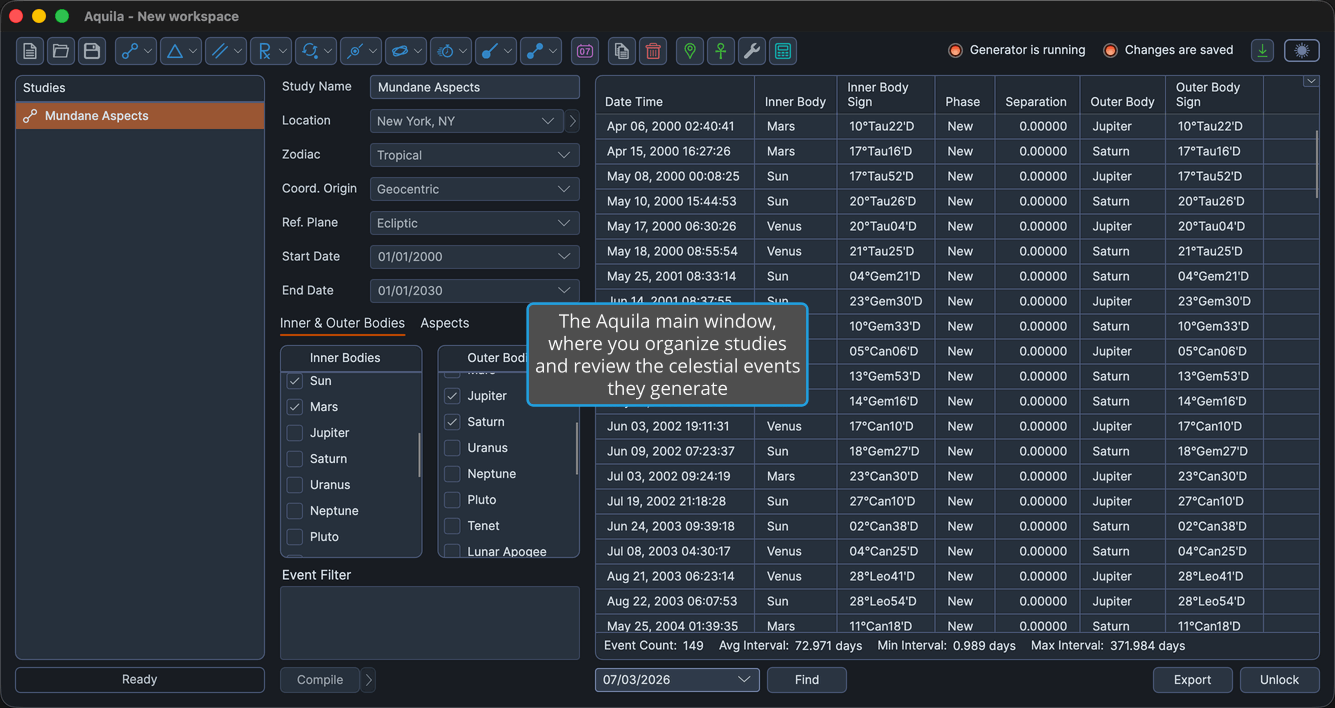The height and width of the screenshot is (708, 1335).
Task: Check Pluto in the Outer Bodies list
Action: point(452,500)
